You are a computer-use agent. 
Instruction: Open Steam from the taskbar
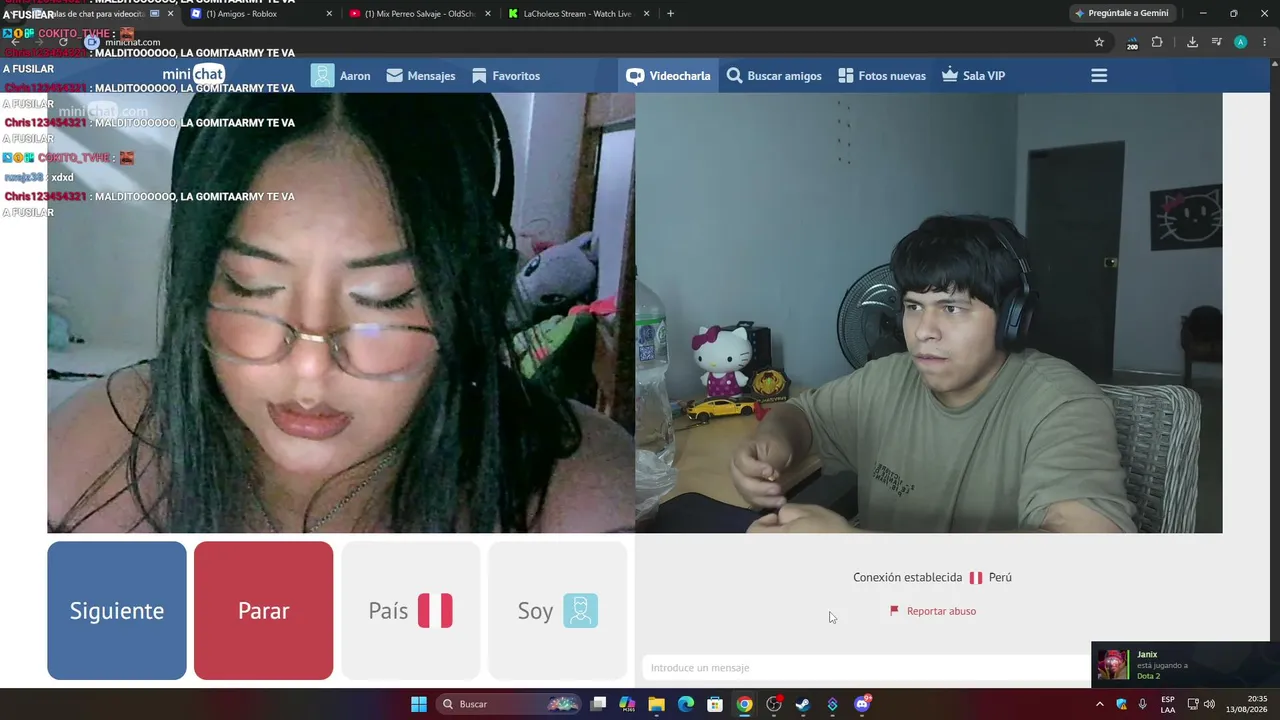pyautogui.click(x=803, y=704)
